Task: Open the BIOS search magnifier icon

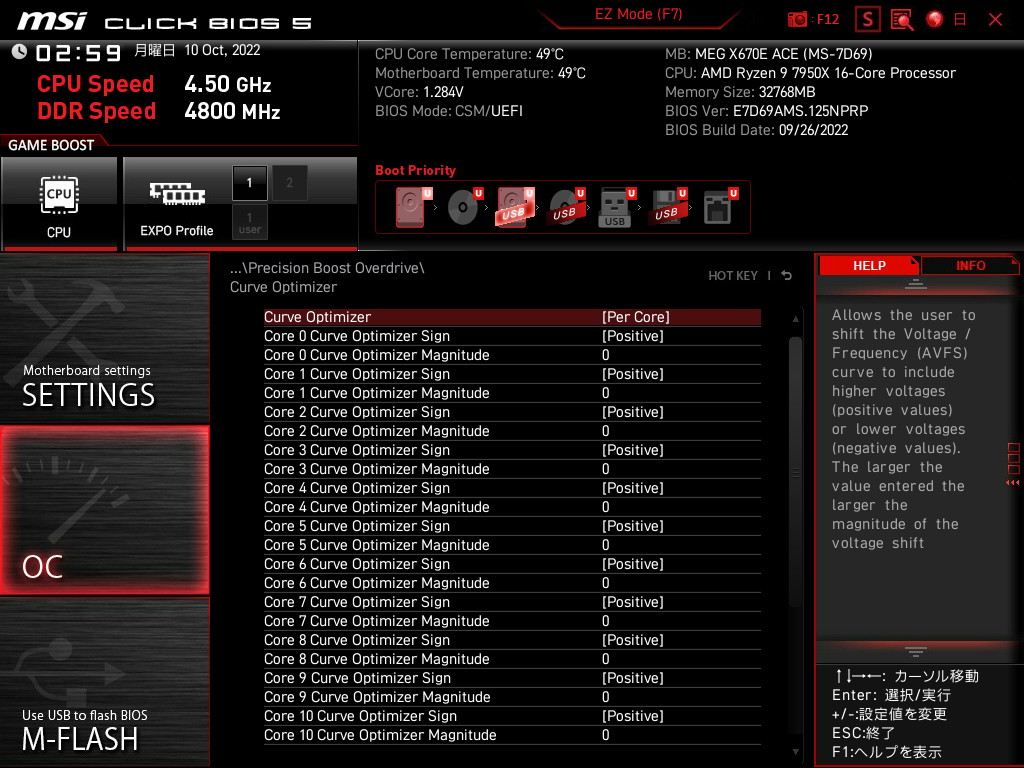Action: click(x=902, y=20)
